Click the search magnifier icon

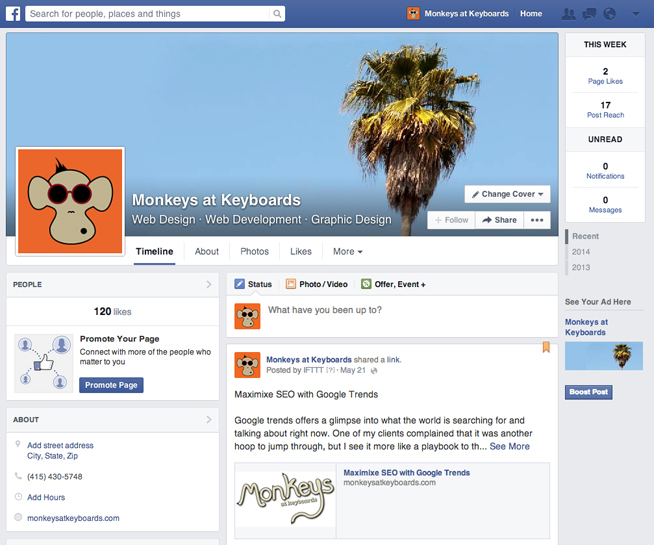pos(277,14)
